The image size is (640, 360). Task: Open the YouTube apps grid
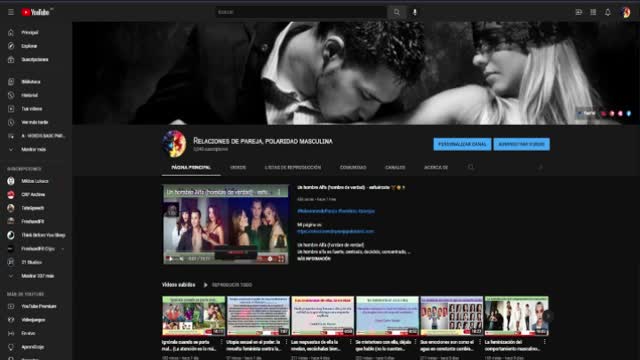click(593, 12)
